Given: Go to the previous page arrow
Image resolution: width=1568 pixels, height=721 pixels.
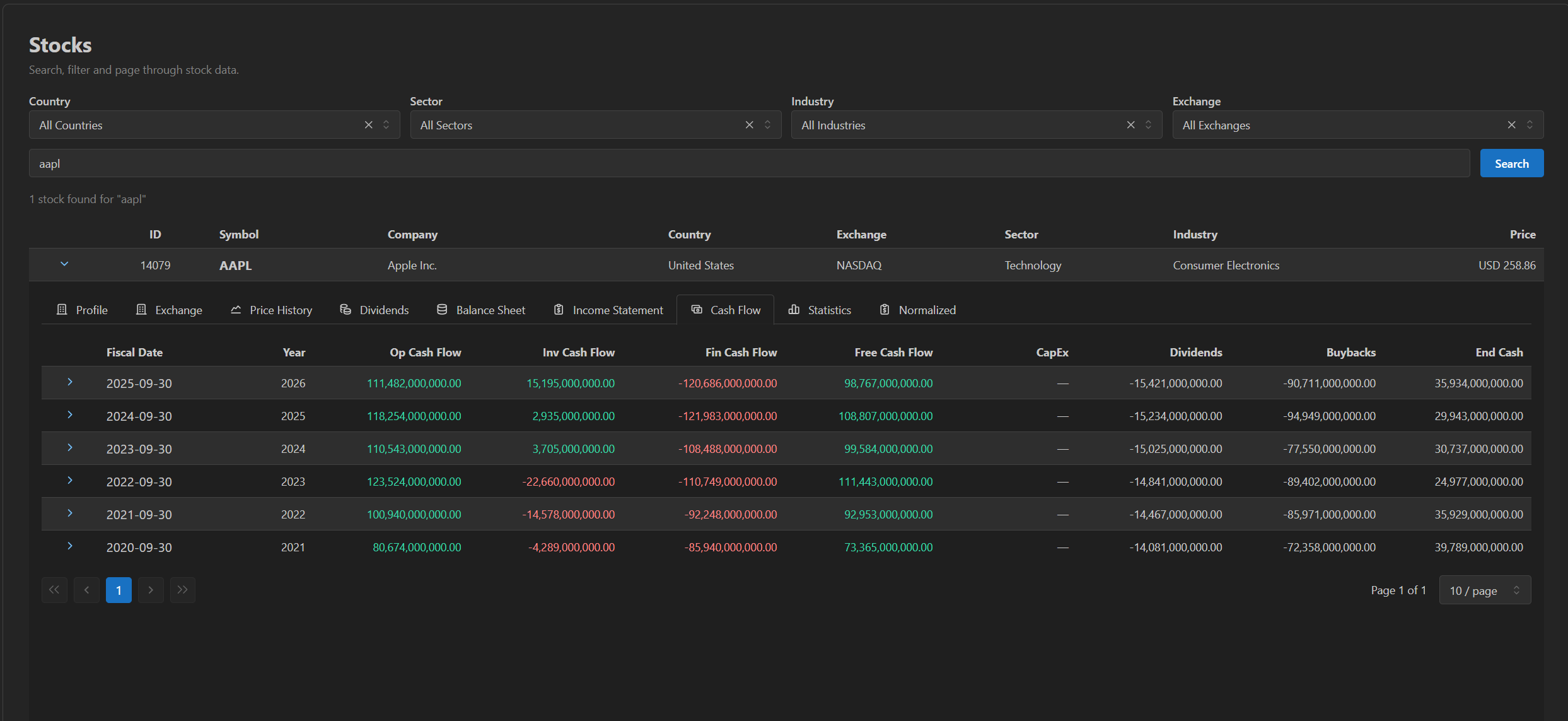Looking at the screenshot, I should pyautogui.click(x=86, y=590).
